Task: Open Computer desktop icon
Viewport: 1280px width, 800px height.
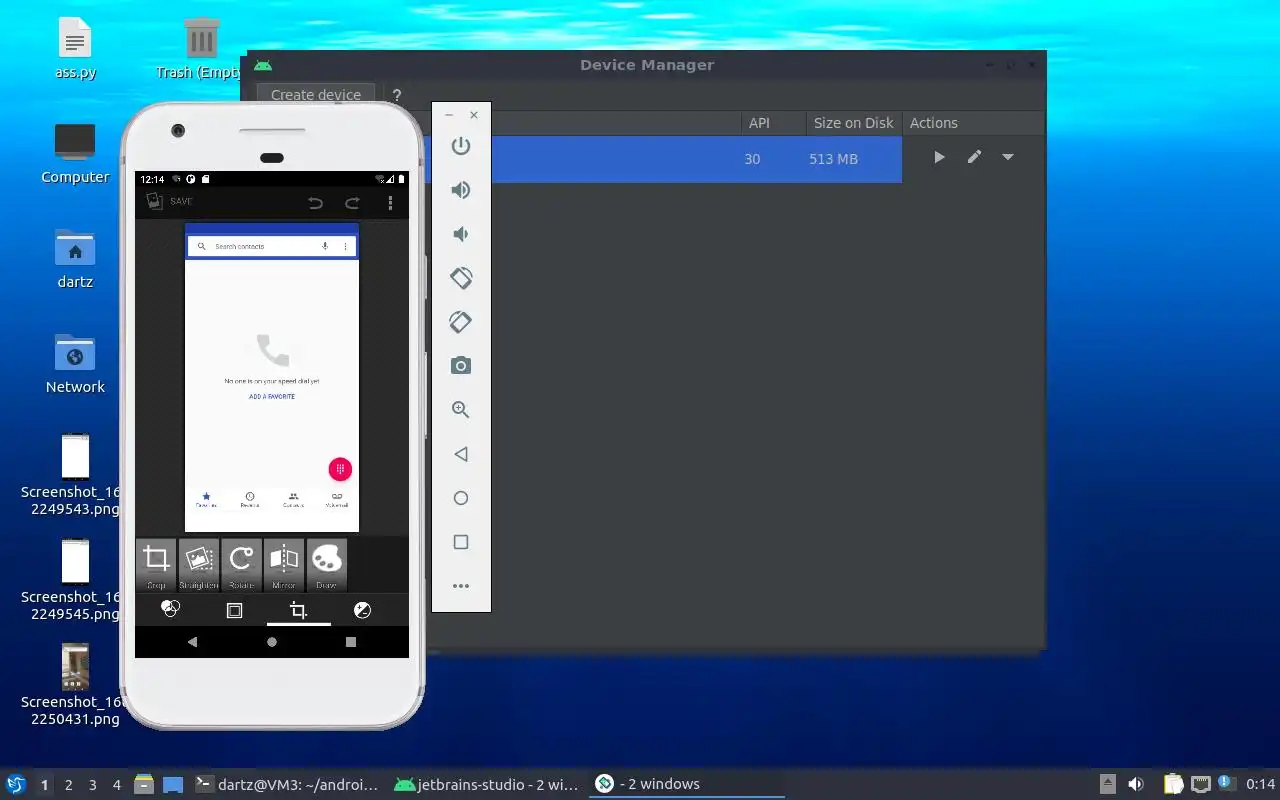Action: click(75, 154)
